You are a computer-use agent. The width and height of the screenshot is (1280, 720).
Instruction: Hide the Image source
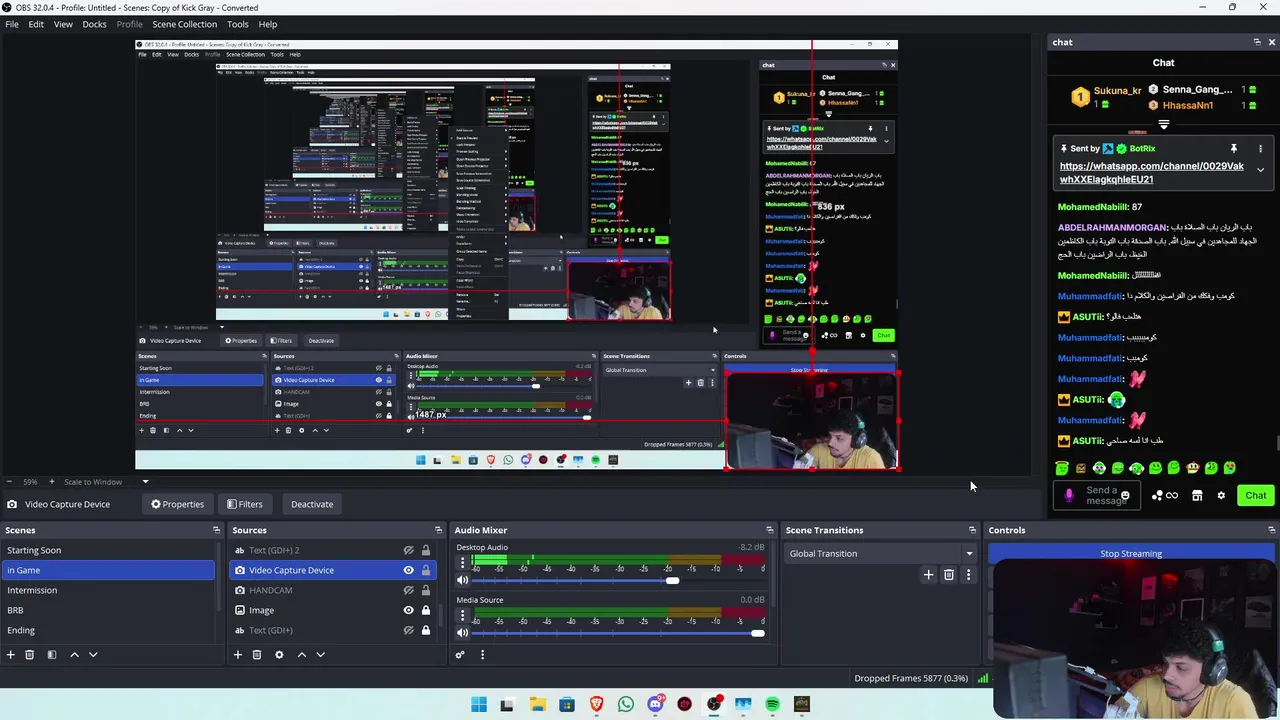tap(408, 610)
